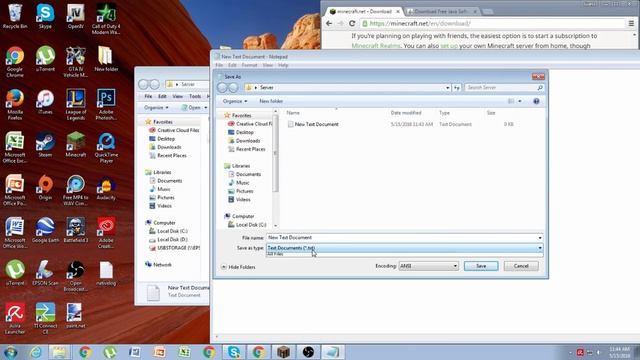Follow the Minecraft Realms link in Chrome
The width and height of the screenshot is (640, 360).
click(x=376, y=46)
